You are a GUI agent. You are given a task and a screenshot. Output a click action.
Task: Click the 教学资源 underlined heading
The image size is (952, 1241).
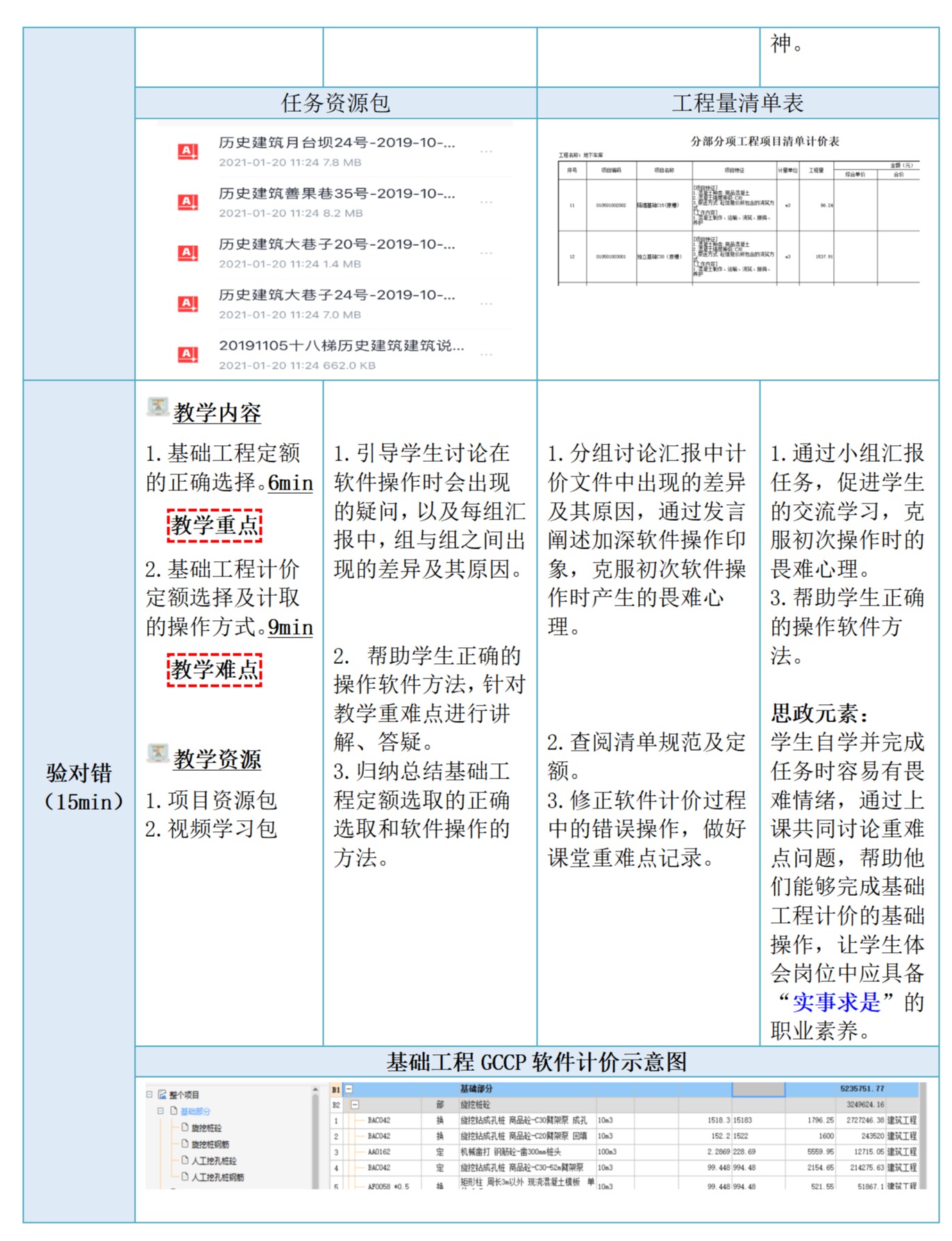pyautogui.click(x=217, y=758)
